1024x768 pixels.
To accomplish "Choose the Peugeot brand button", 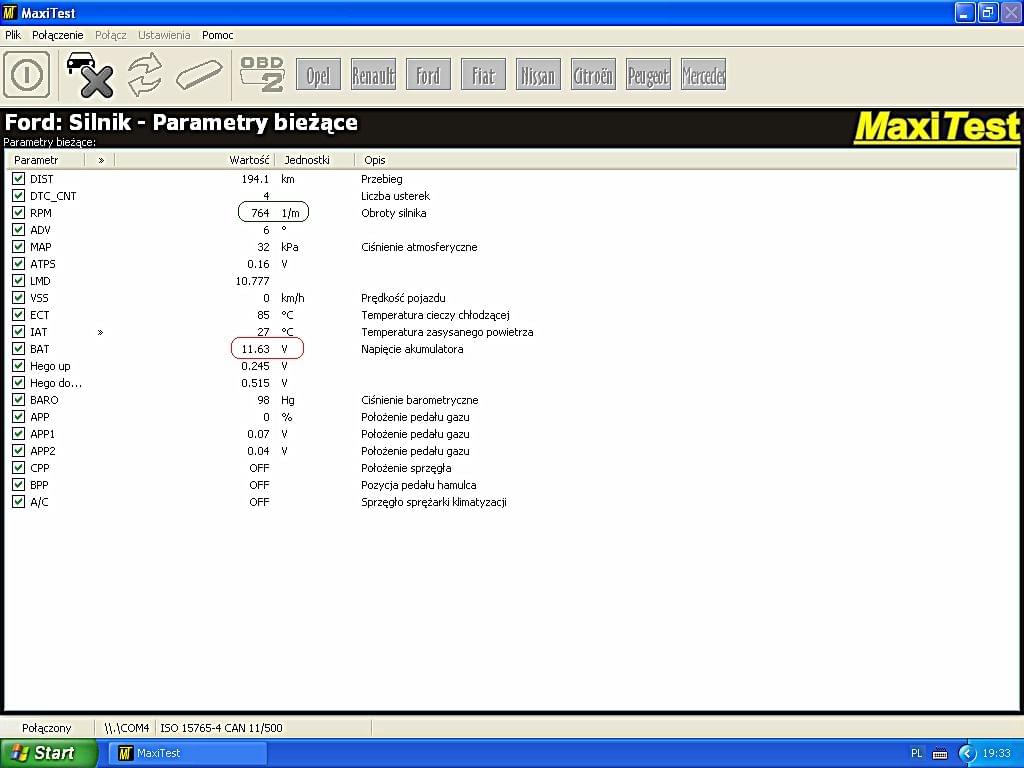I will (648, 74).
